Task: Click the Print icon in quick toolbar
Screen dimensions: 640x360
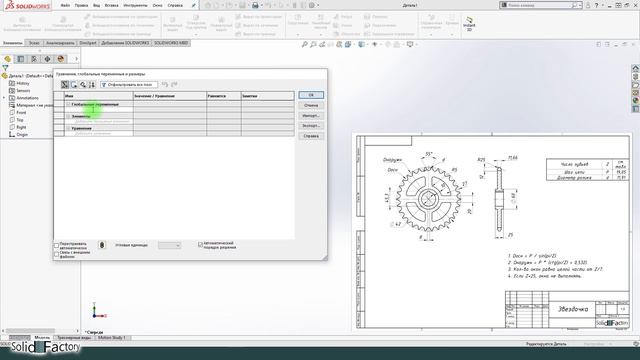Action: (255, 6)
